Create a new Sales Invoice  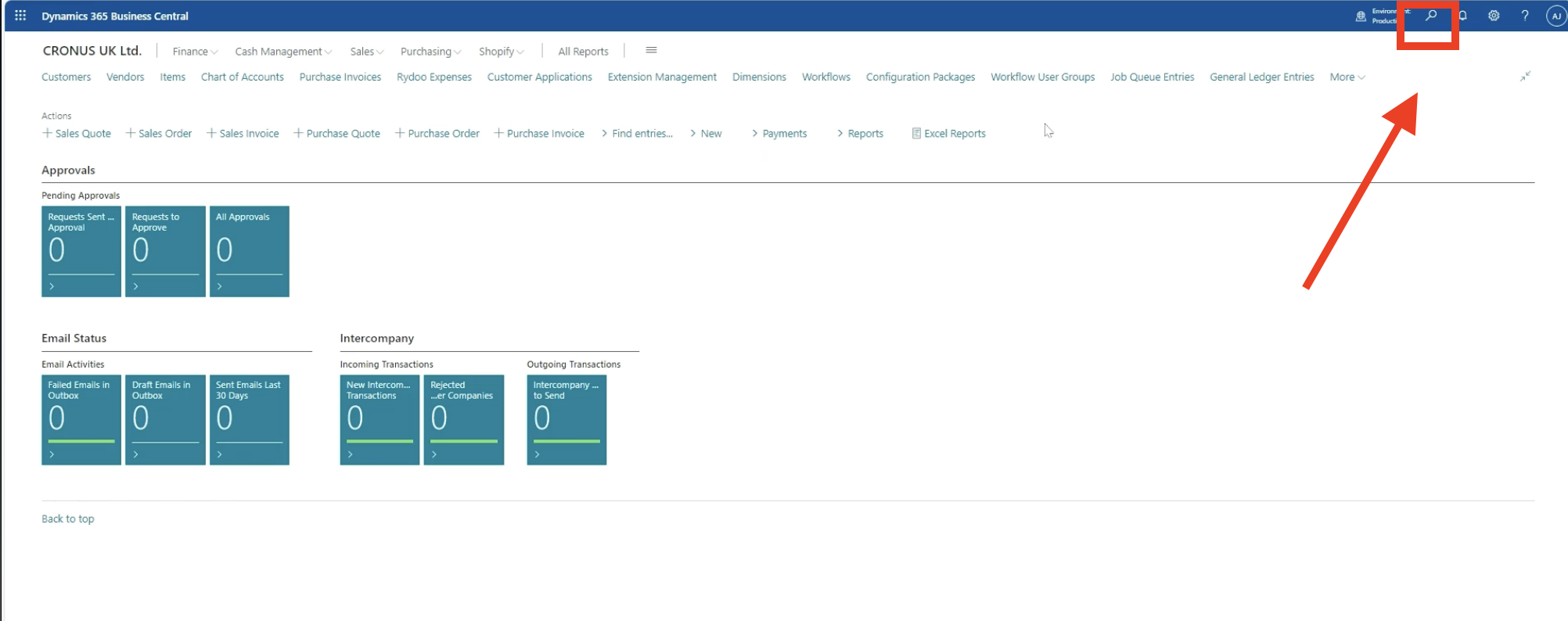pos(243,134)
